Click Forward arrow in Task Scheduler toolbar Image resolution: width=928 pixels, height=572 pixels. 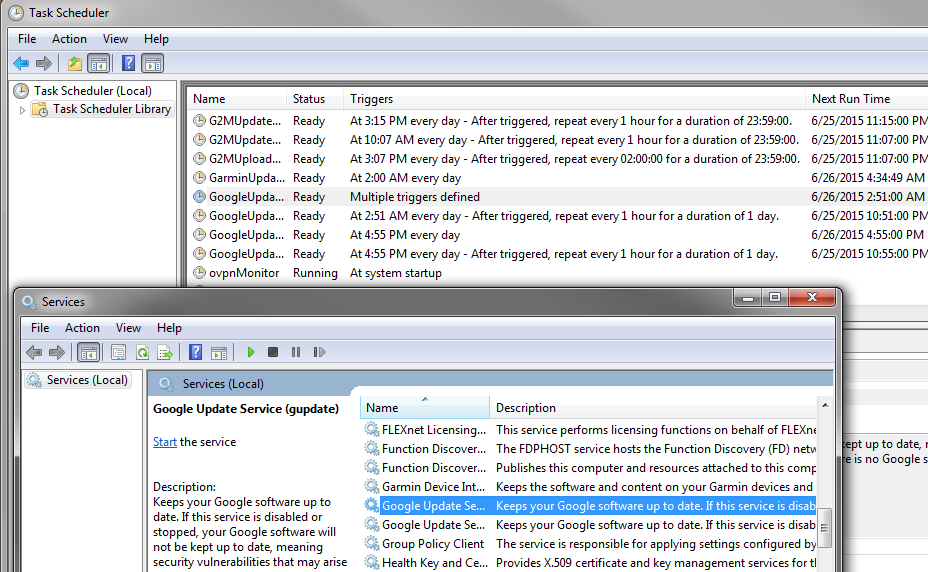[x=44, y=63]
